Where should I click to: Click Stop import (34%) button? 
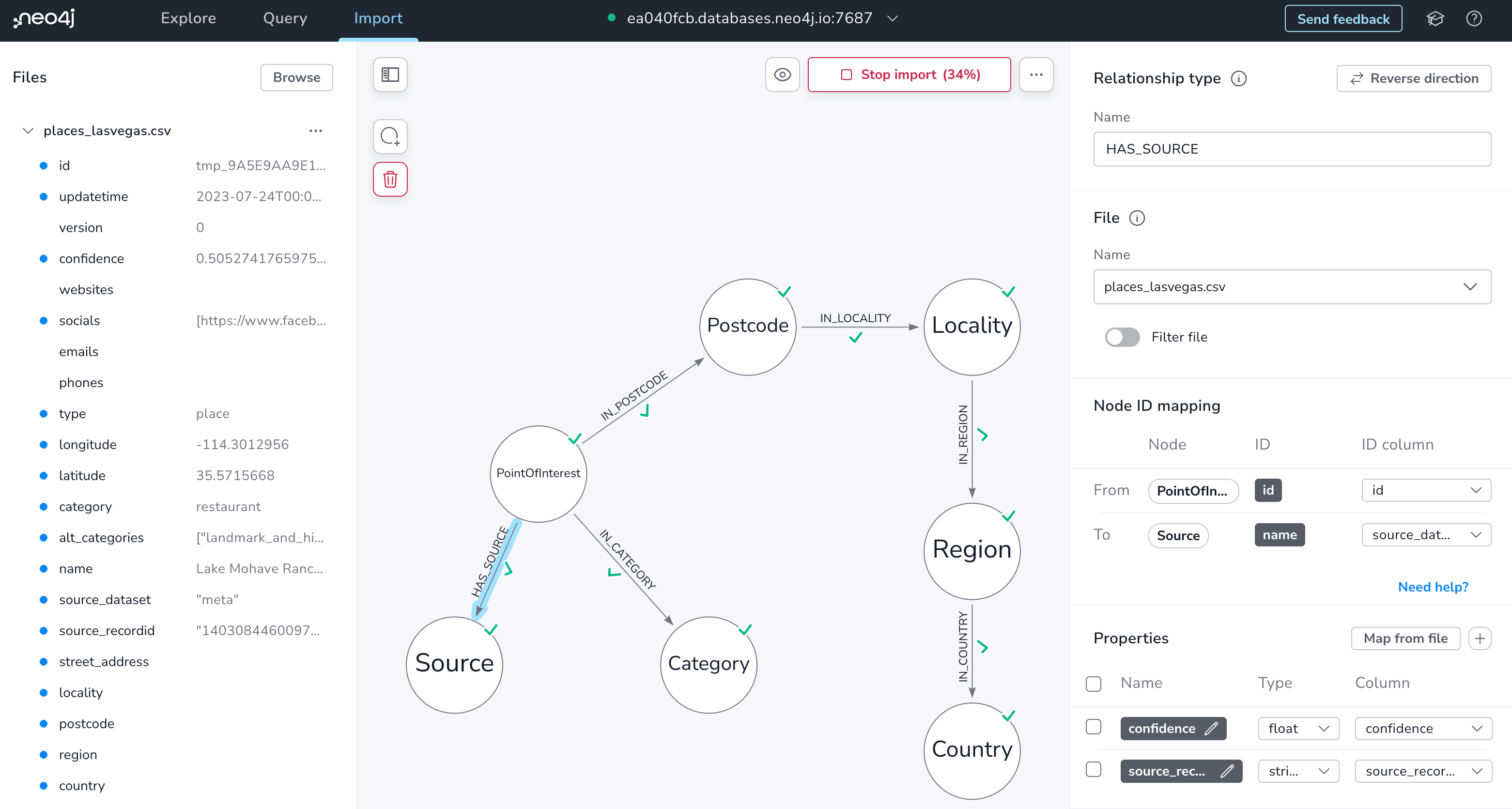tap(909, 75)
